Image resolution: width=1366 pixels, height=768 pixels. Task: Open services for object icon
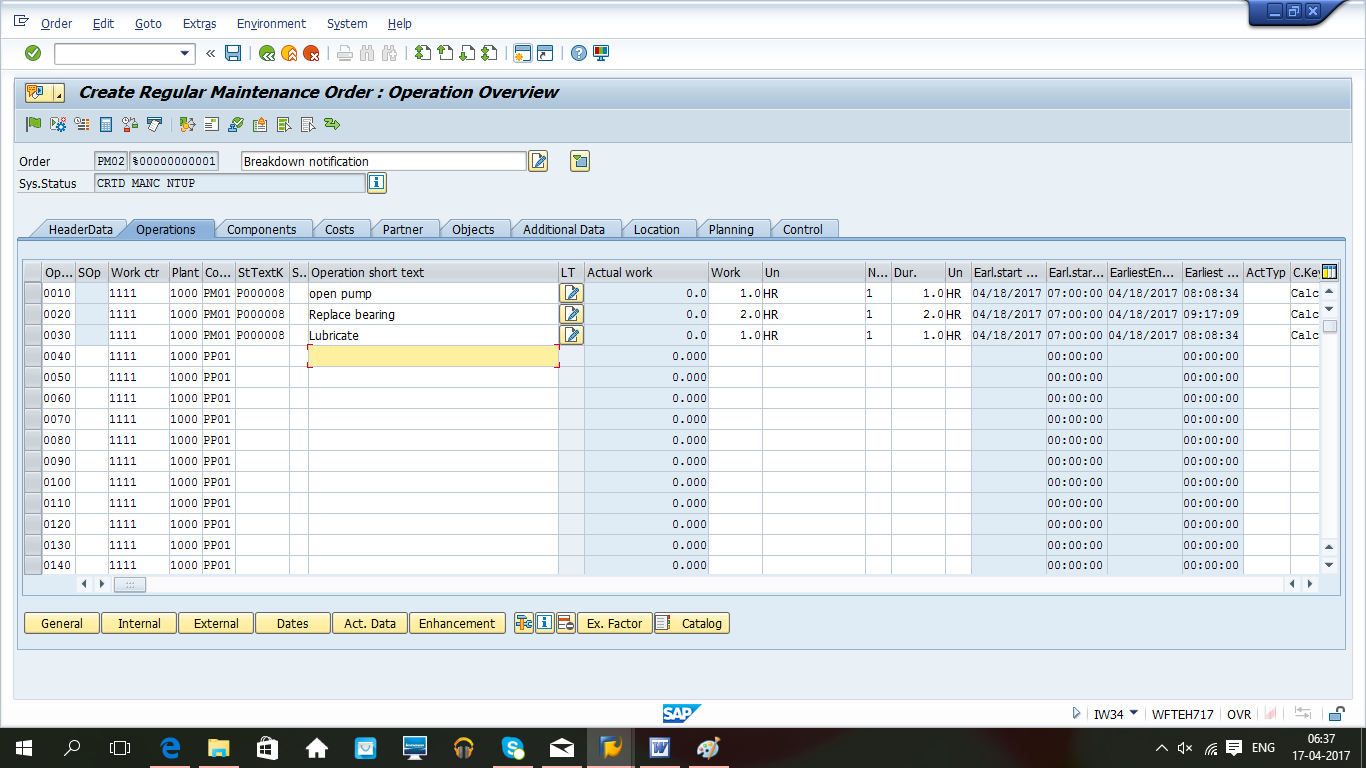(x=38, y=93)
